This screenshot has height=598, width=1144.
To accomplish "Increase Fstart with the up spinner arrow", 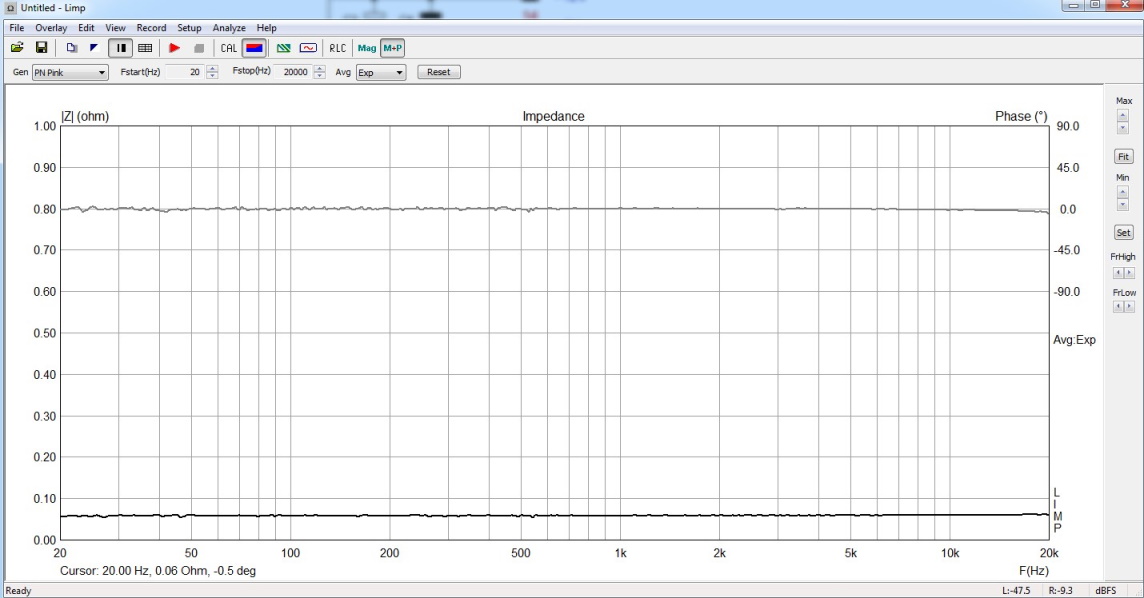I will [x=212, y=69].
